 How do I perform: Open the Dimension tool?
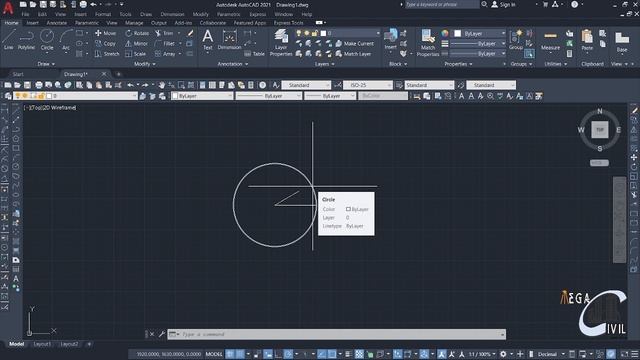[229, 40]
